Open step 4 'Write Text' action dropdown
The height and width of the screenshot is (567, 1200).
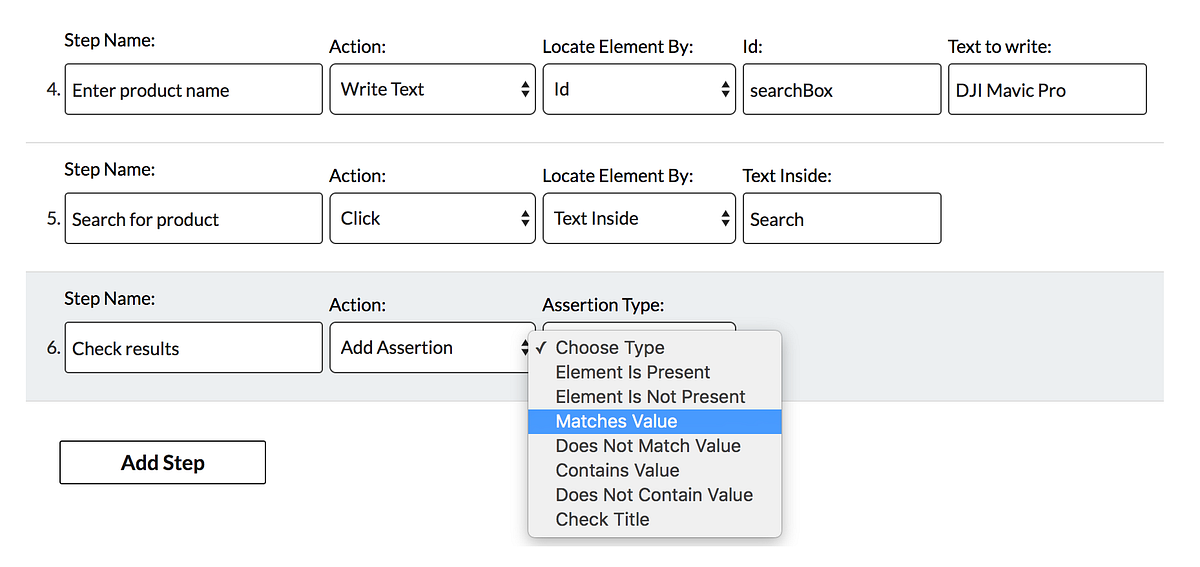(x=432, y=90)
